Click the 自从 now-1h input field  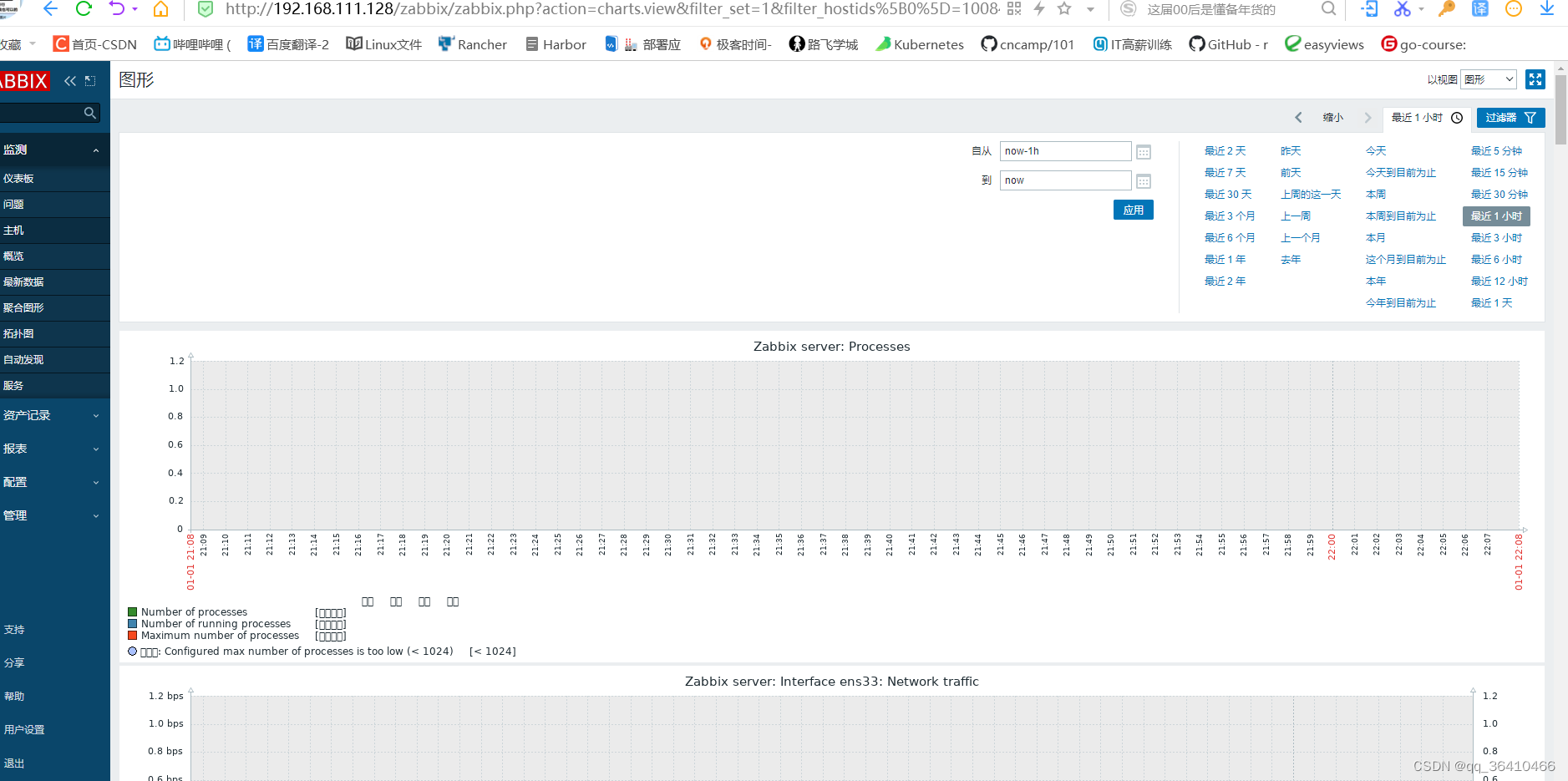(1065, 151)
